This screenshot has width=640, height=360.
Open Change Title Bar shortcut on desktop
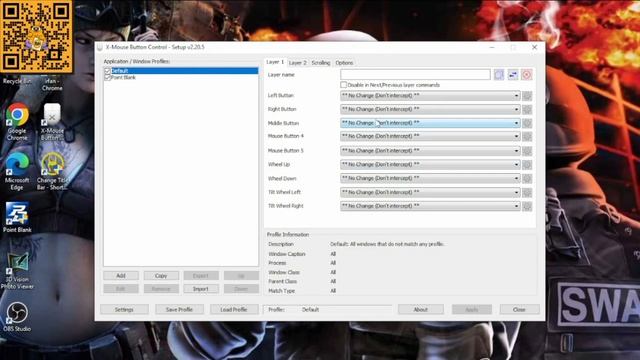(52, 171)
